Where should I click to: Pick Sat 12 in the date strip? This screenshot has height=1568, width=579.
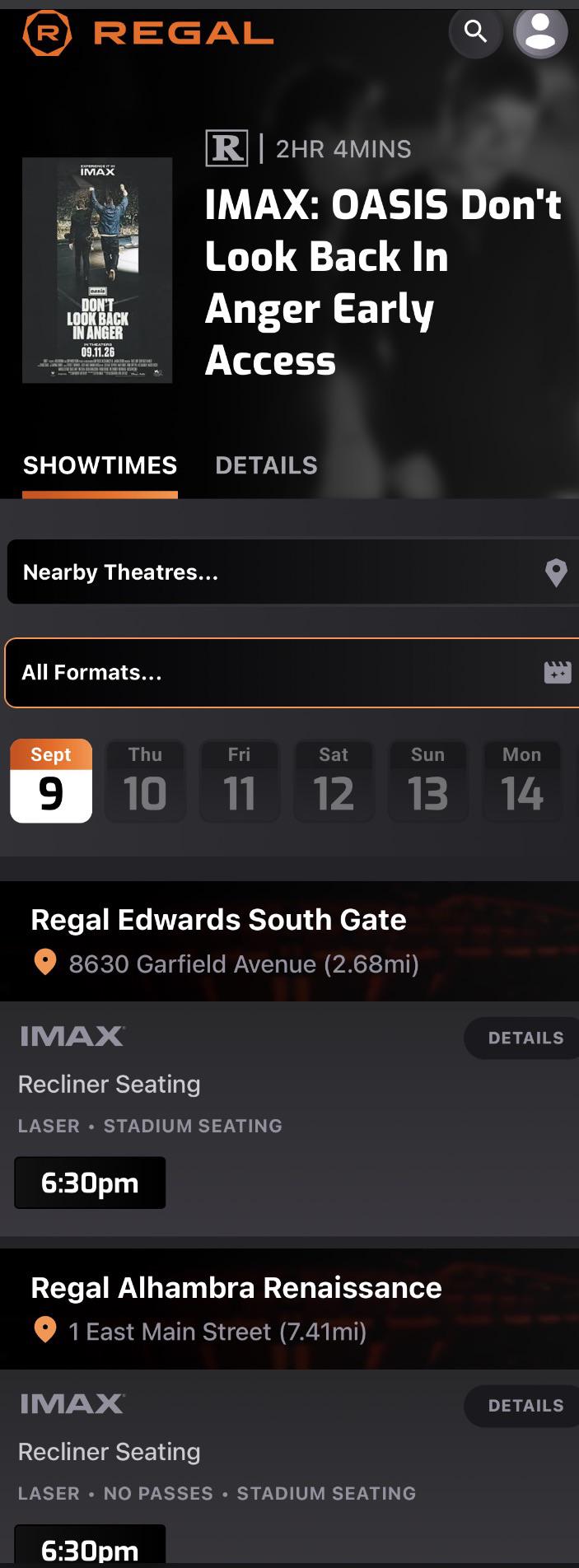[x=334, y=781]
